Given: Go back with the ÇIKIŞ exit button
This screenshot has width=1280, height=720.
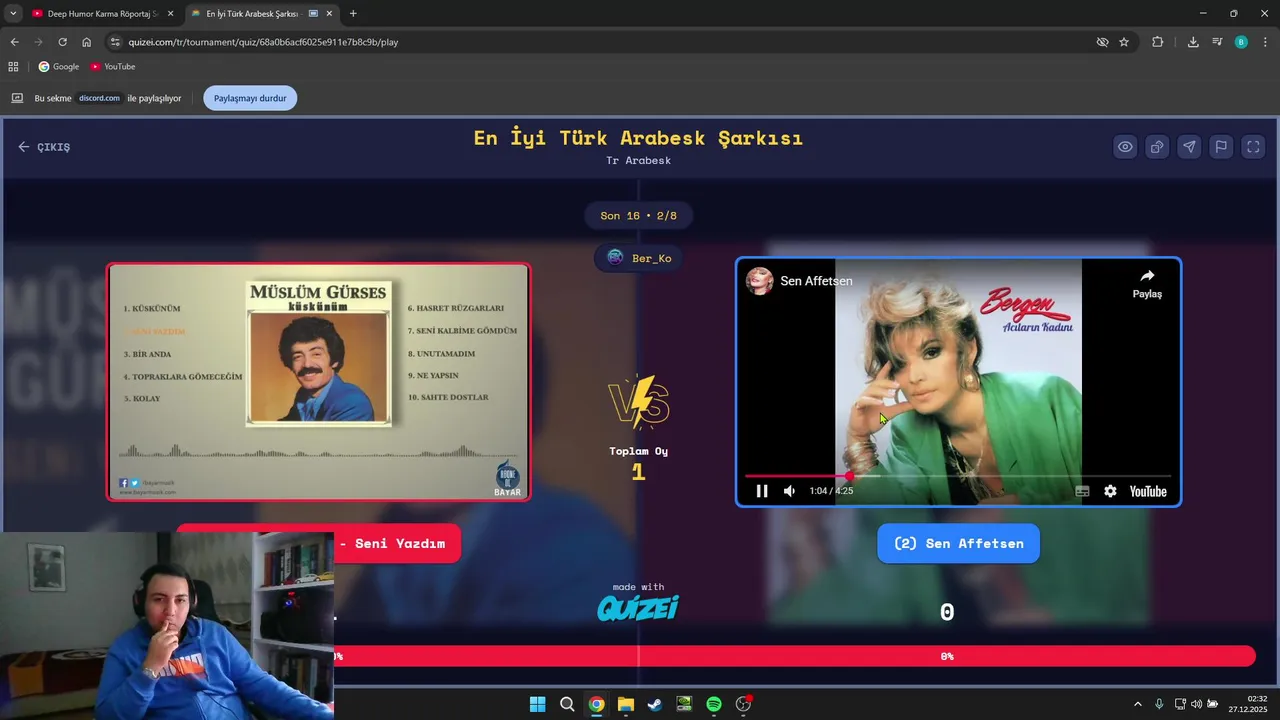Looking at the screenshot, I should tap(44, 147).
